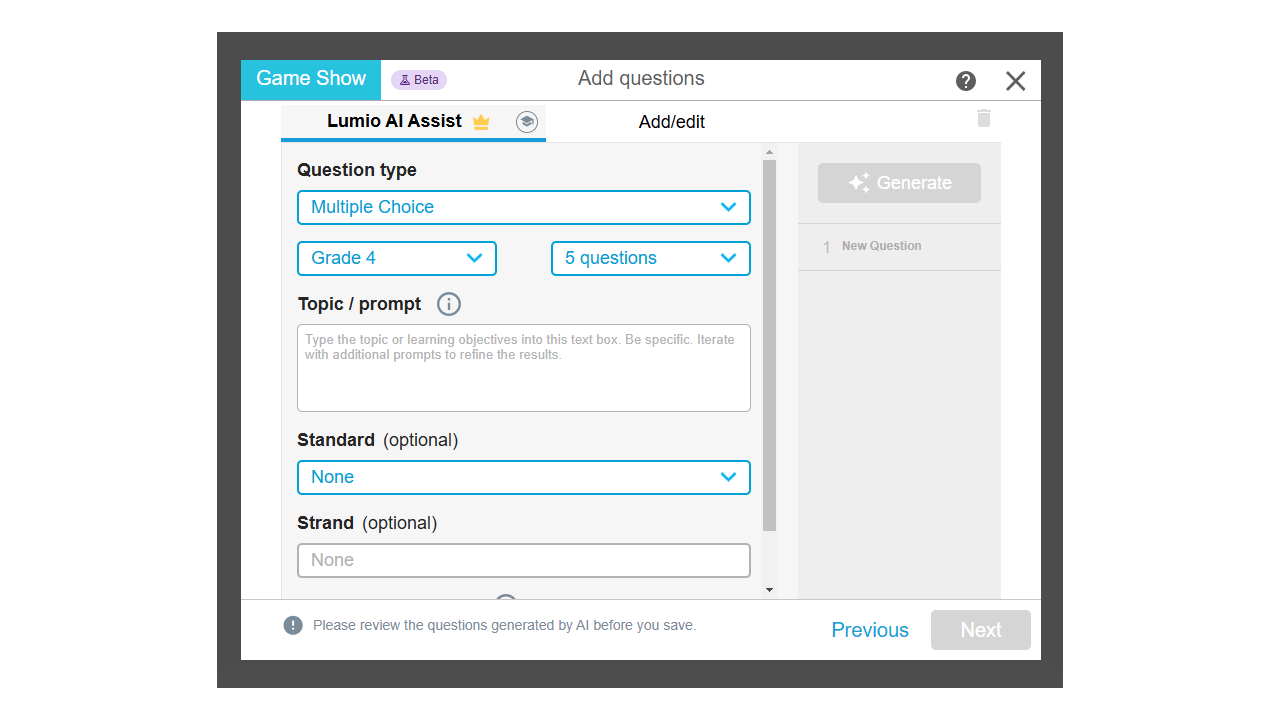This screenshot has width=1280, height=720.
Task: Click the crown premium icon beside Lumio AI Assist
Action: point(481,121)
